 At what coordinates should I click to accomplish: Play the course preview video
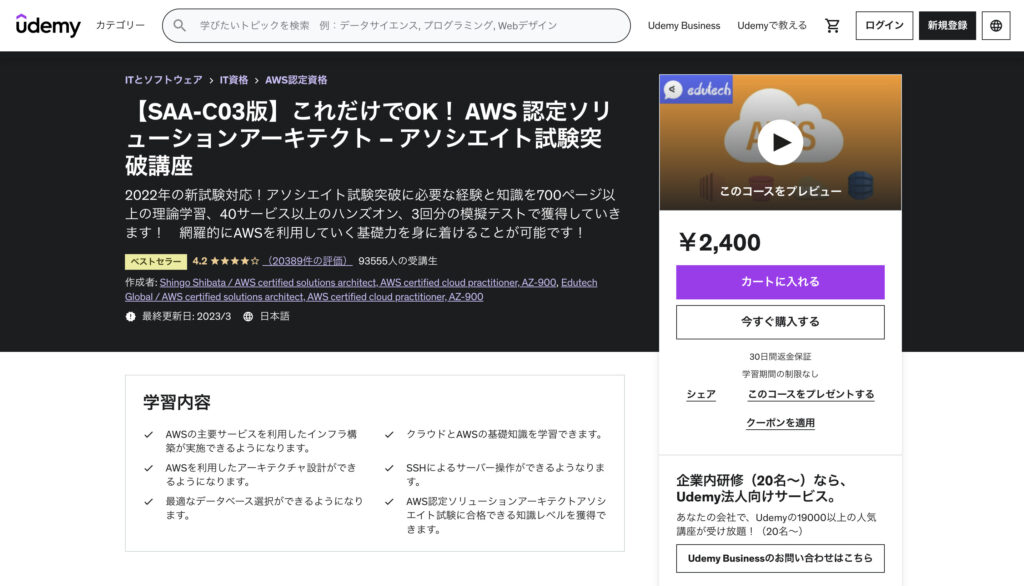780,142
